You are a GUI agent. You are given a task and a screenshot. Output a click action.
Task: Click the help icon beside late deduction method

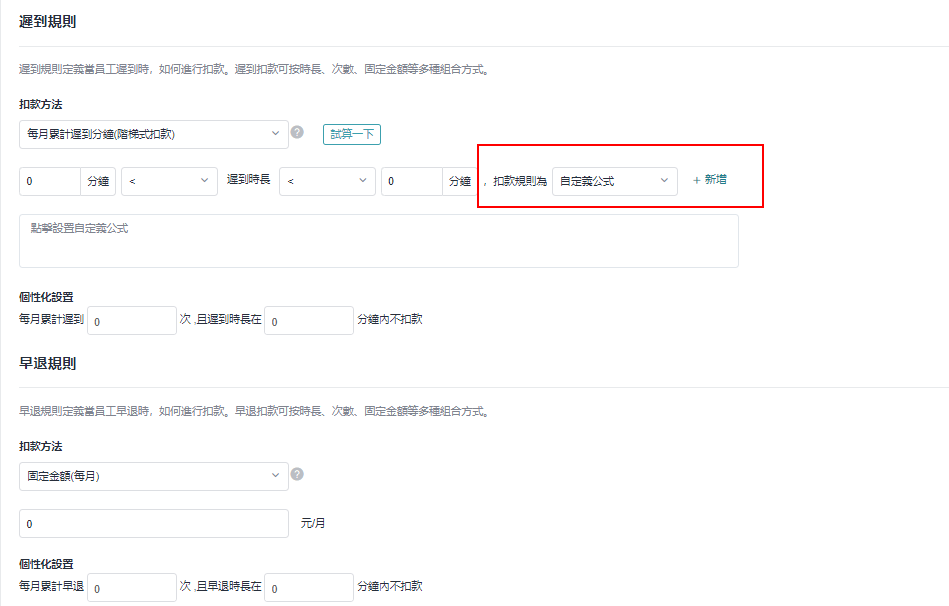pos(297,133)
